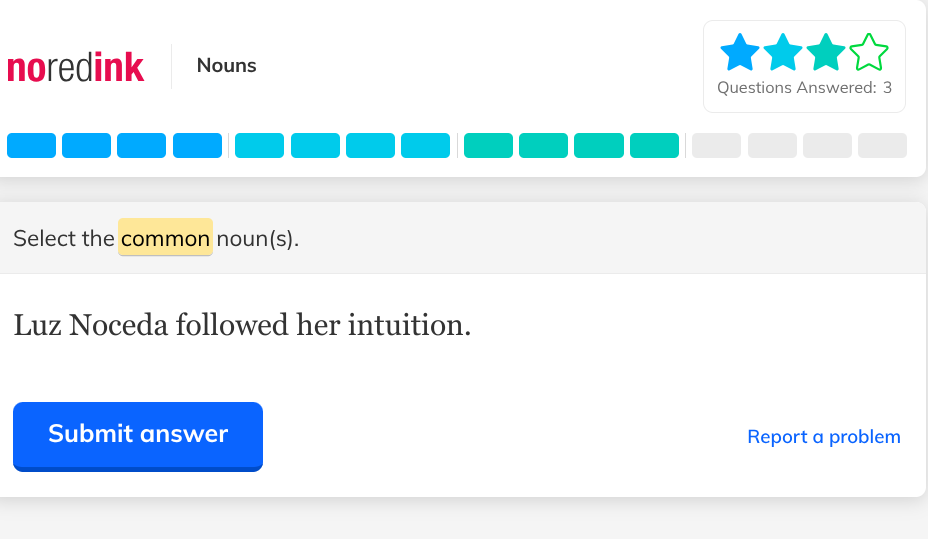Viewport: 928px width, 539px height.
Task: Click the first blue star icon
Action: [x=740, y=53]
